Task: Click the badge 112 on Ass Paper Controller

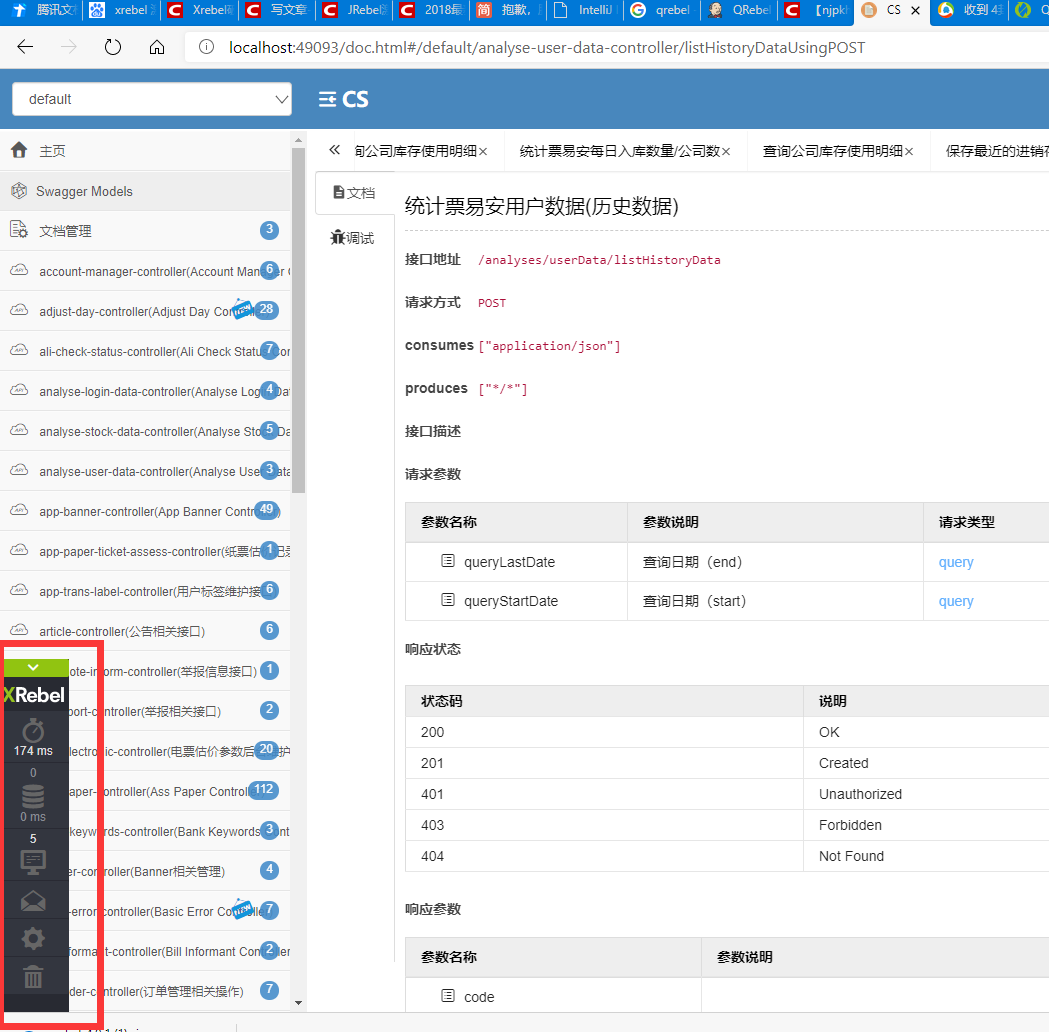Action: (263, 789)
